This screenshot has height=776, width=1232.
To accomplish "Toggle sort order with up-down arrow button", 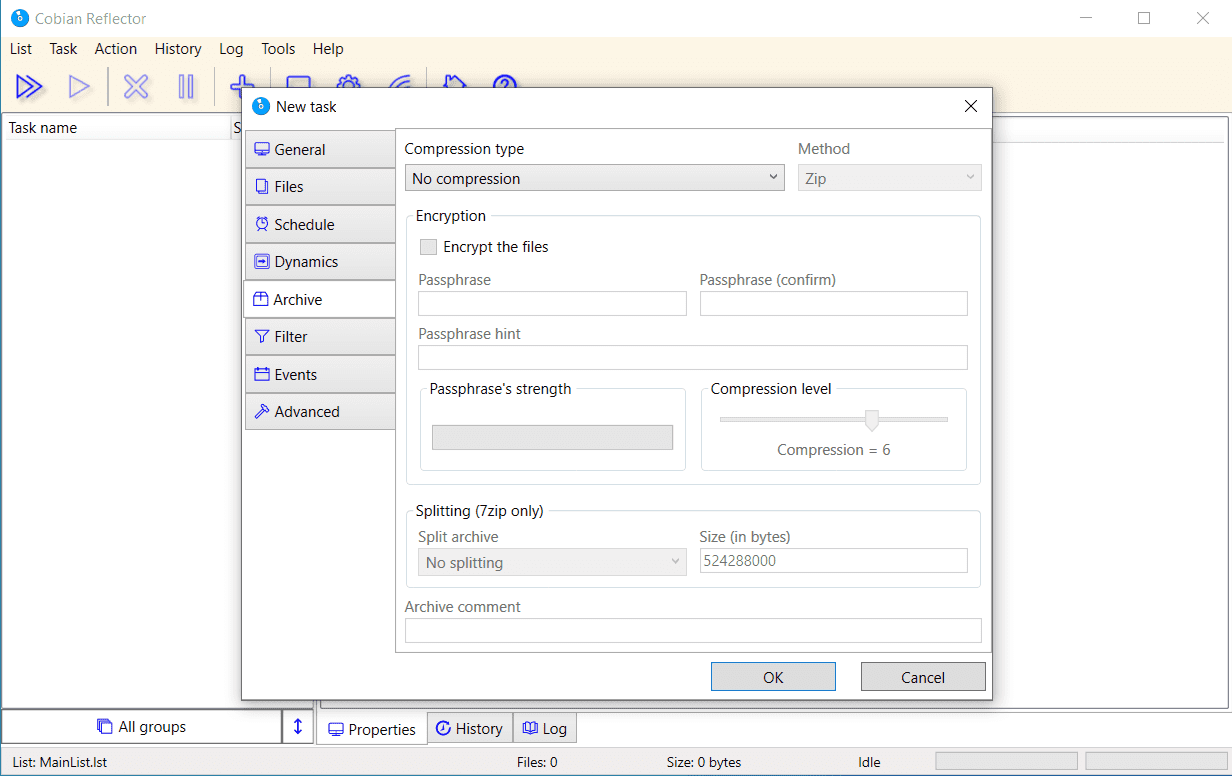I will (298, 727).
